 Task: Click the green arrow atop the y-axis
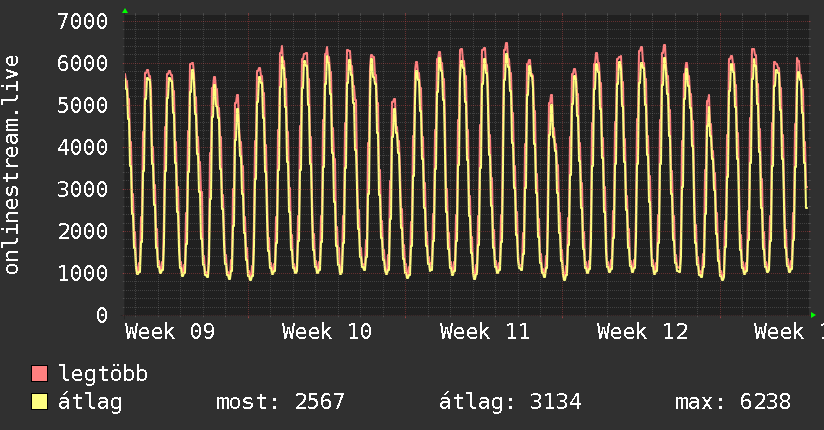pyautogui.click(x=125, y=11)
